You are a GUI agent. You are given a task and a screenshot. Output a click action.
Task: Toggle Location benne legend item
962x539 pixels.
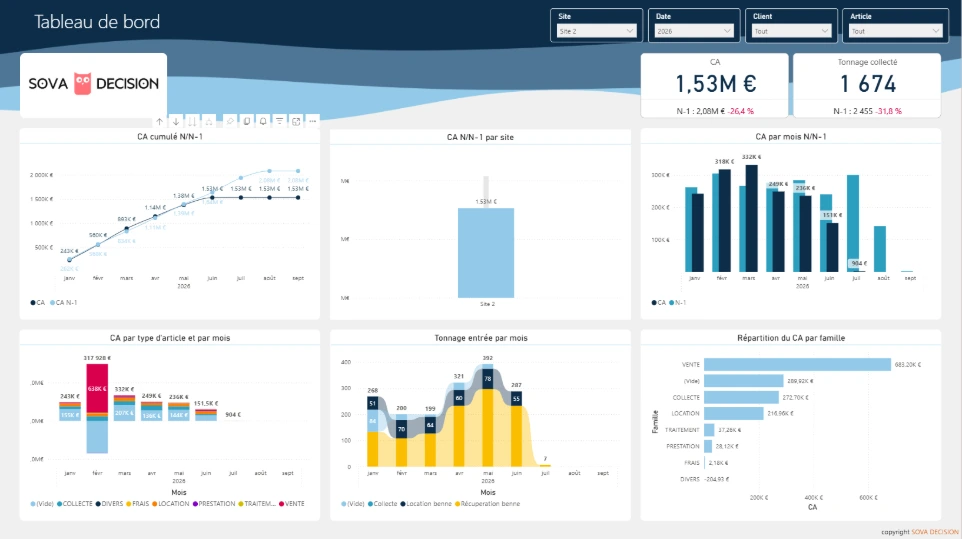(426, 504)
